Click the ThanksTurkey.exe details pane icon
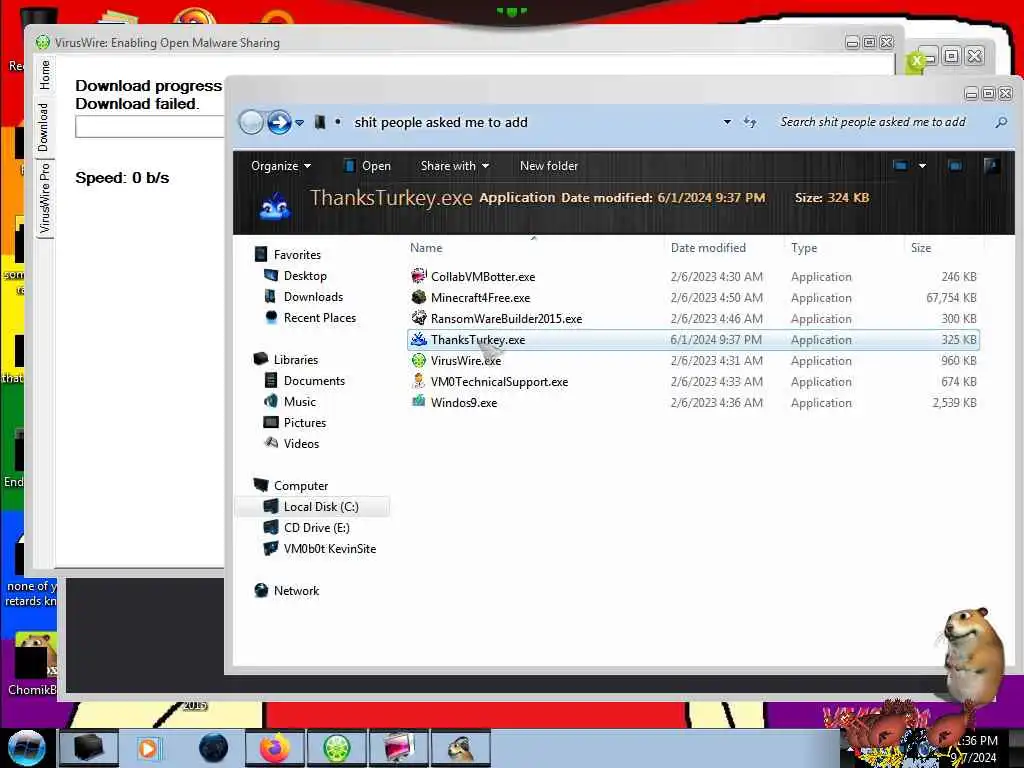 [x=275, y=205]
